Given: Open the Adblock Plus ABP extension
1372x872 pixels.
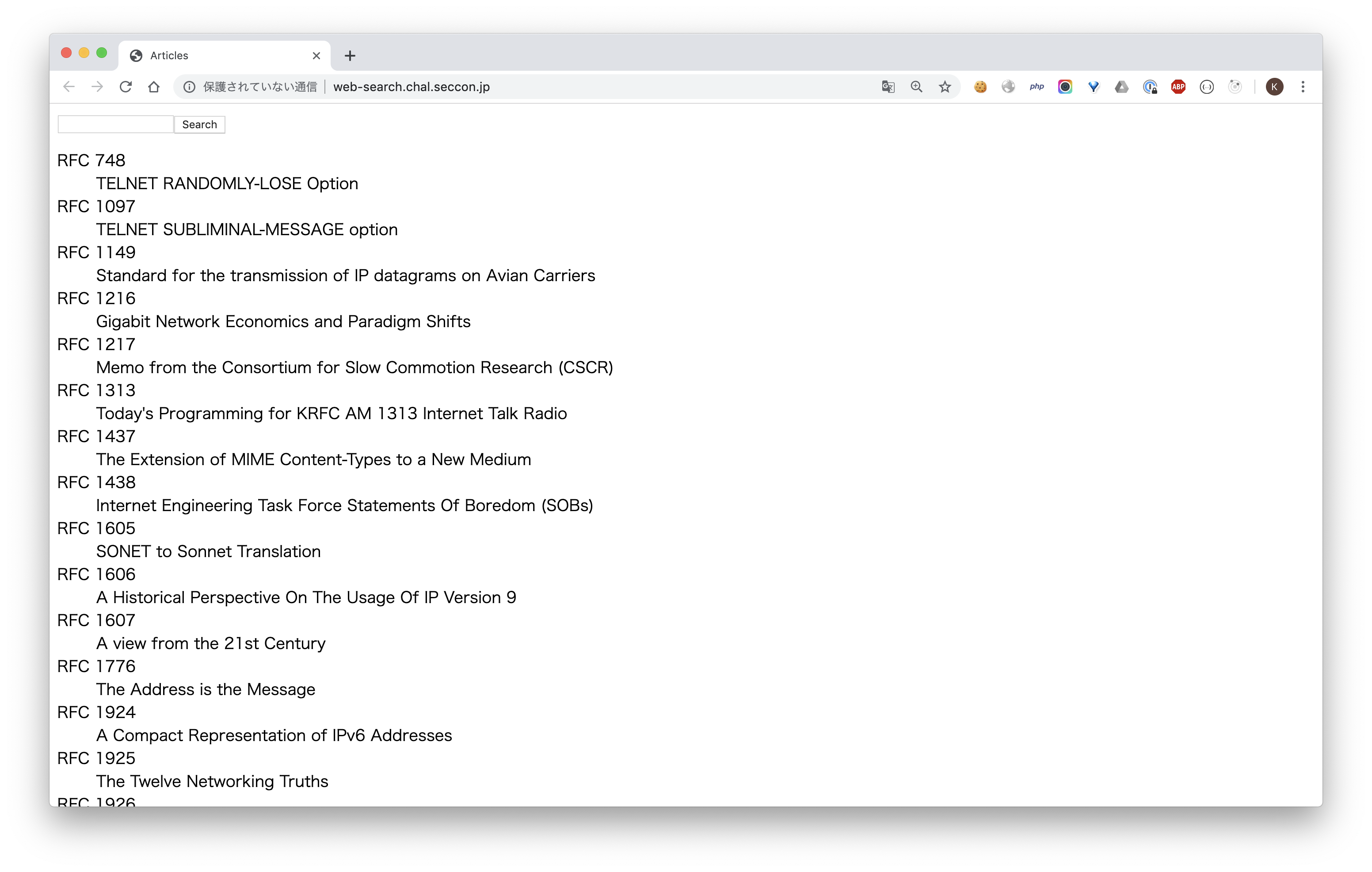Looking at the screenshot, I should pyautogui.click(x=1178, y=87).
